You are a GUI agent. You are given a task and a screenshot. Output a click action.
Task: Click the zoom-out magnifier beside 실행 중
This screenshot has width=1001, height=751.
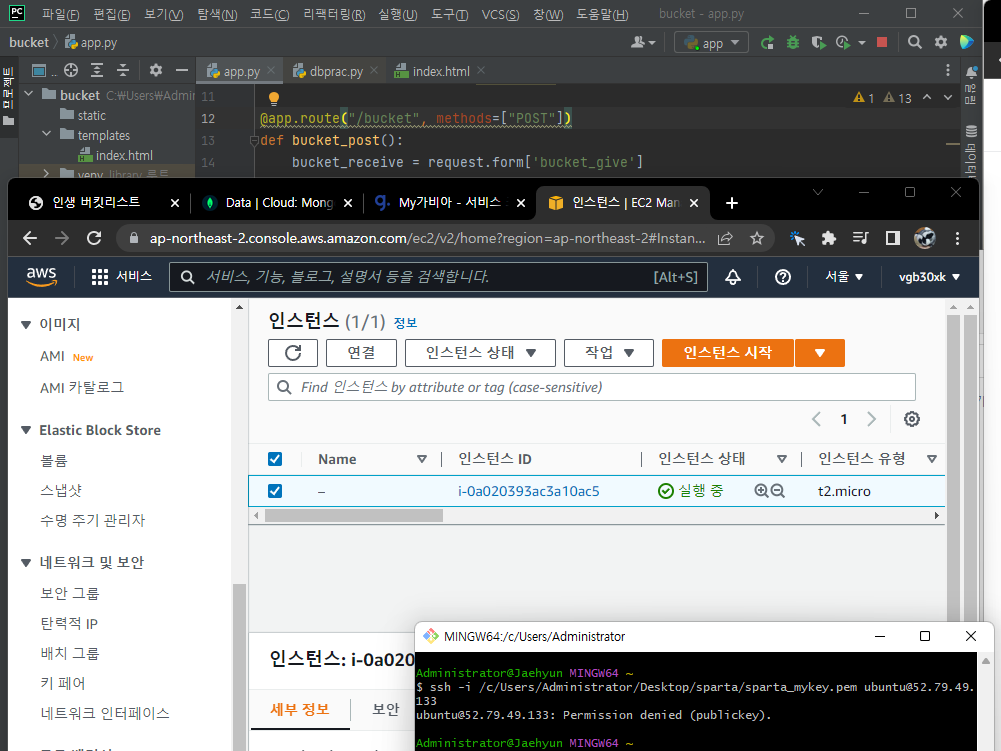click(777, 490)
